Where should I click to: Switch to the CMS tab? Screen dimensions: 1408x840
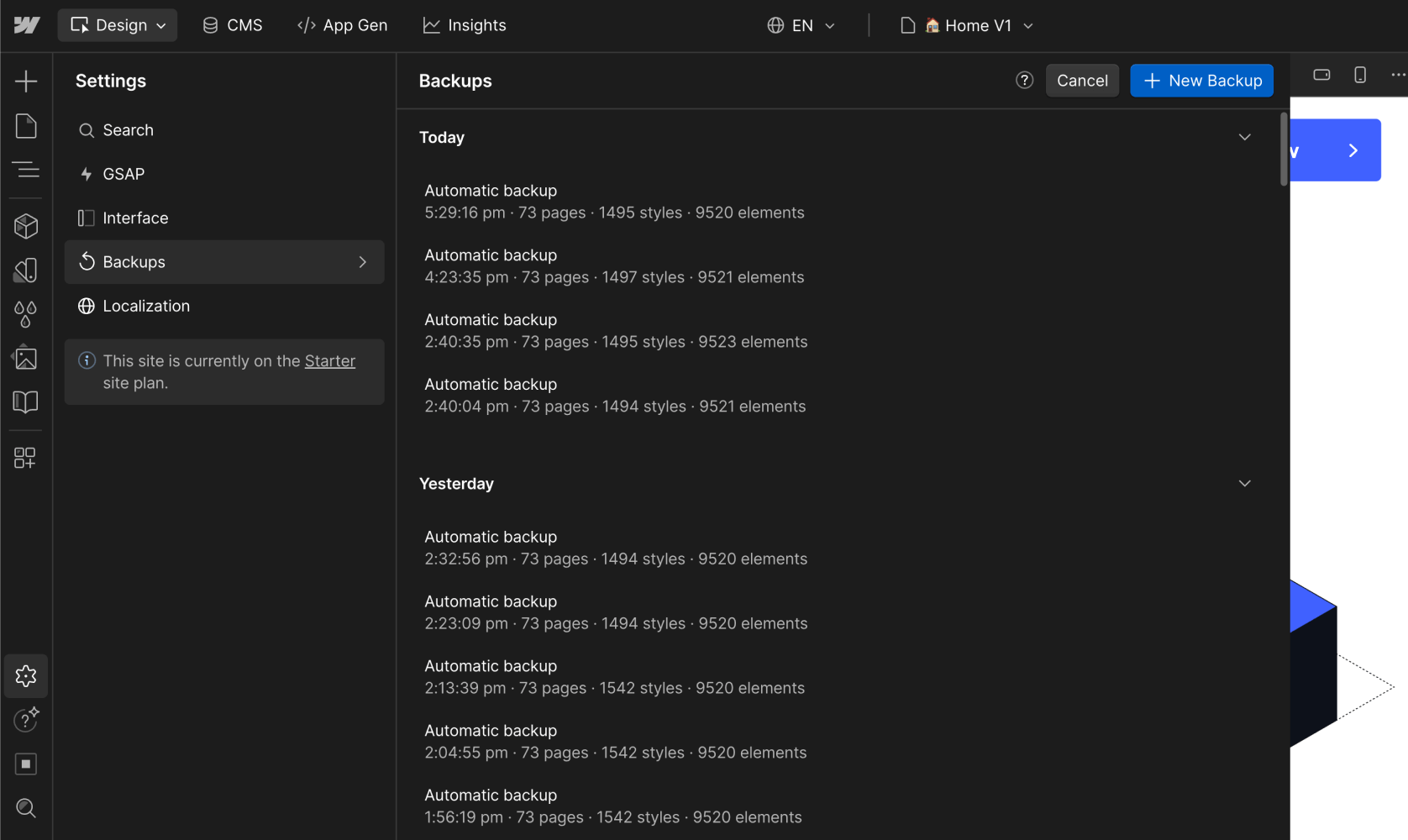coord(232,25)
